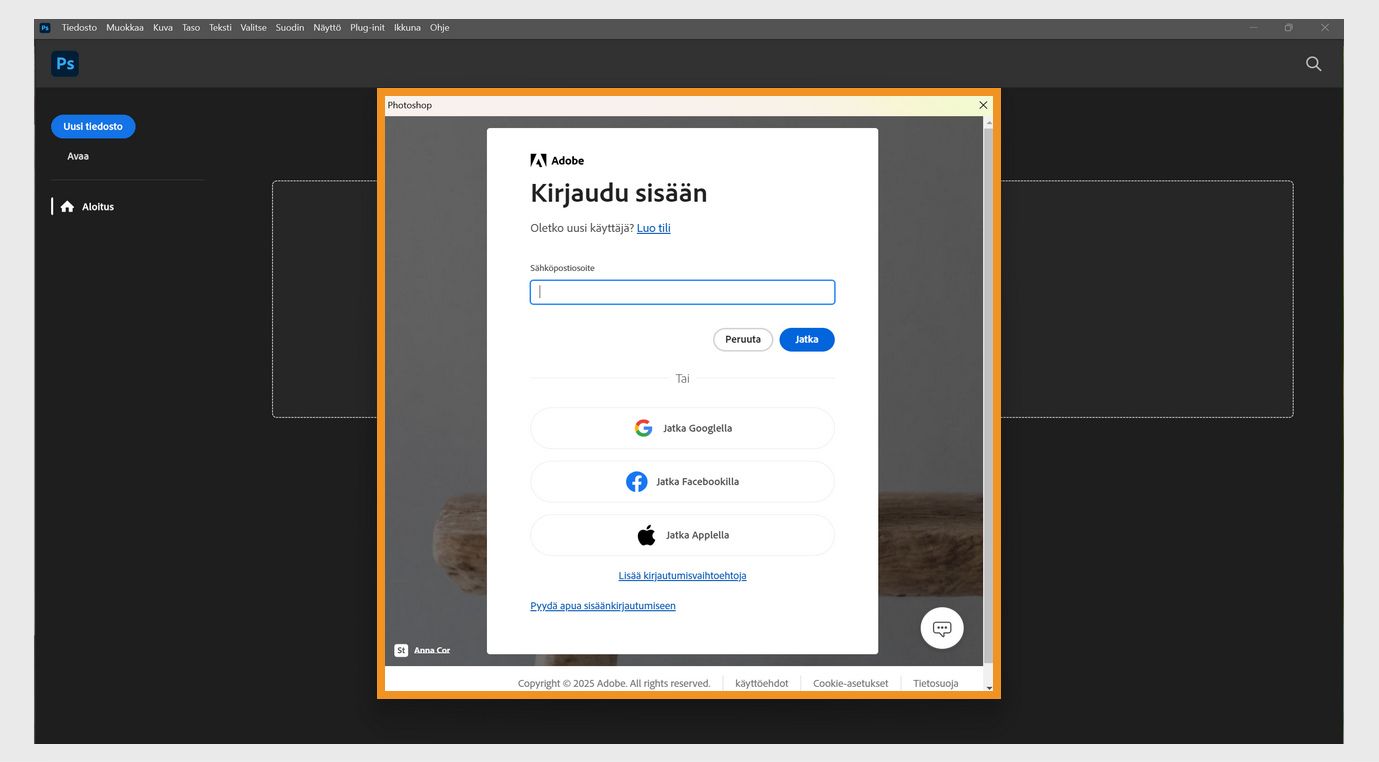Open Cookie-asetukset from the dialog footer

pos(850,683)
